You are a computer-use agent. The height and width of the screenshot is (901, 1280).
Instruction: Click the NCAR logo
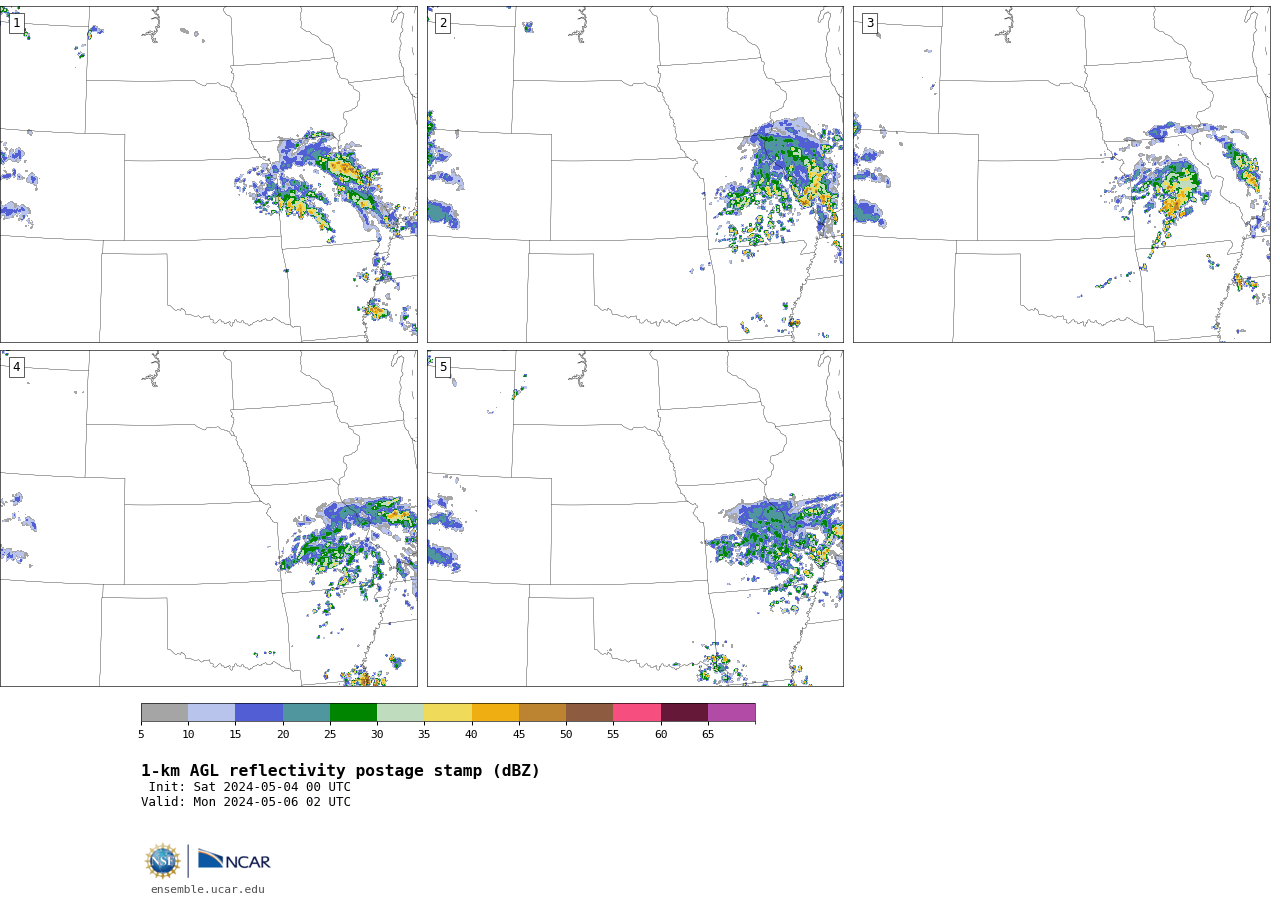point(234,860)
